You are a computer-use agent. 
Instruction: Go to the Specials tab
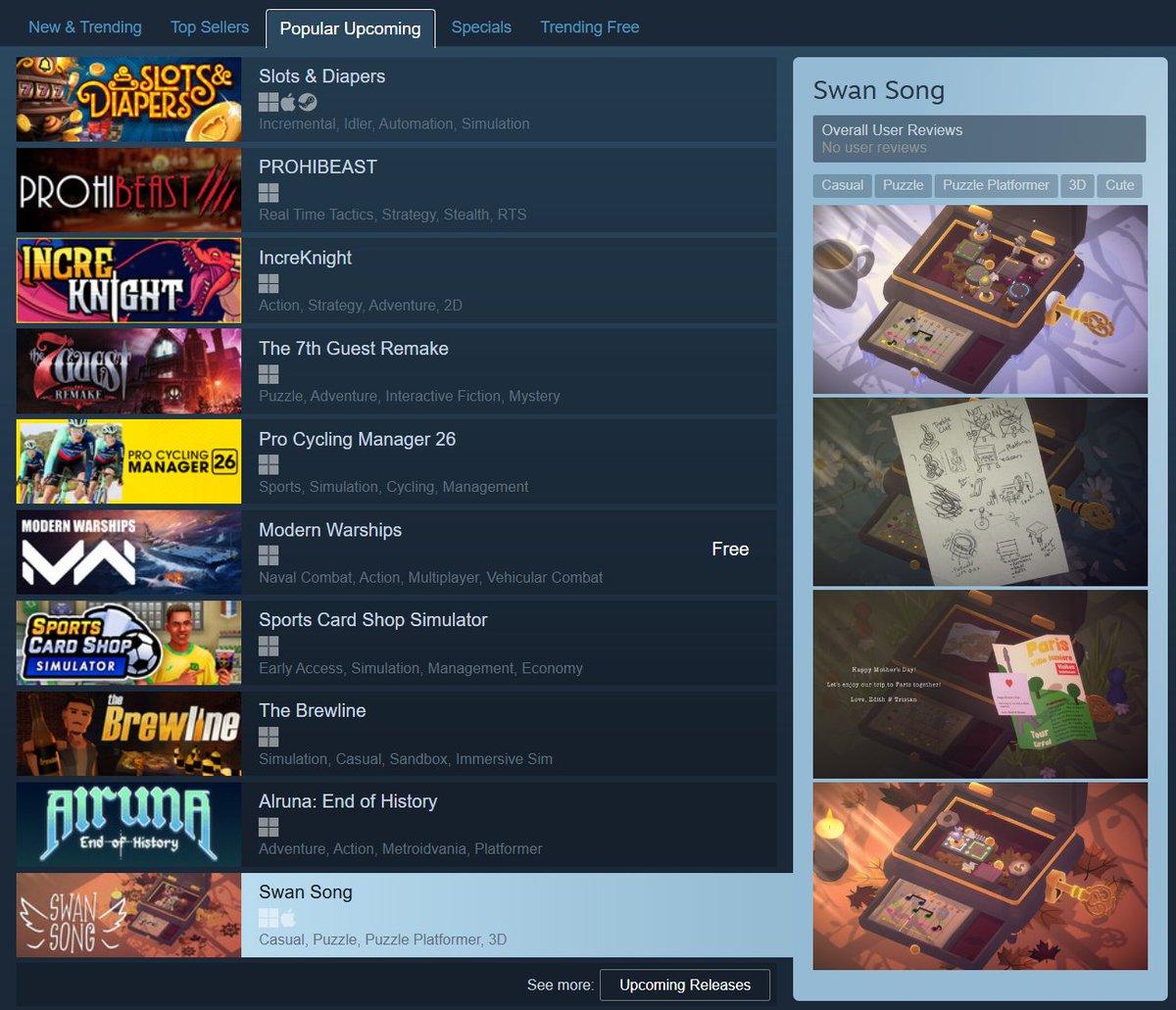[x=481, y=27]
